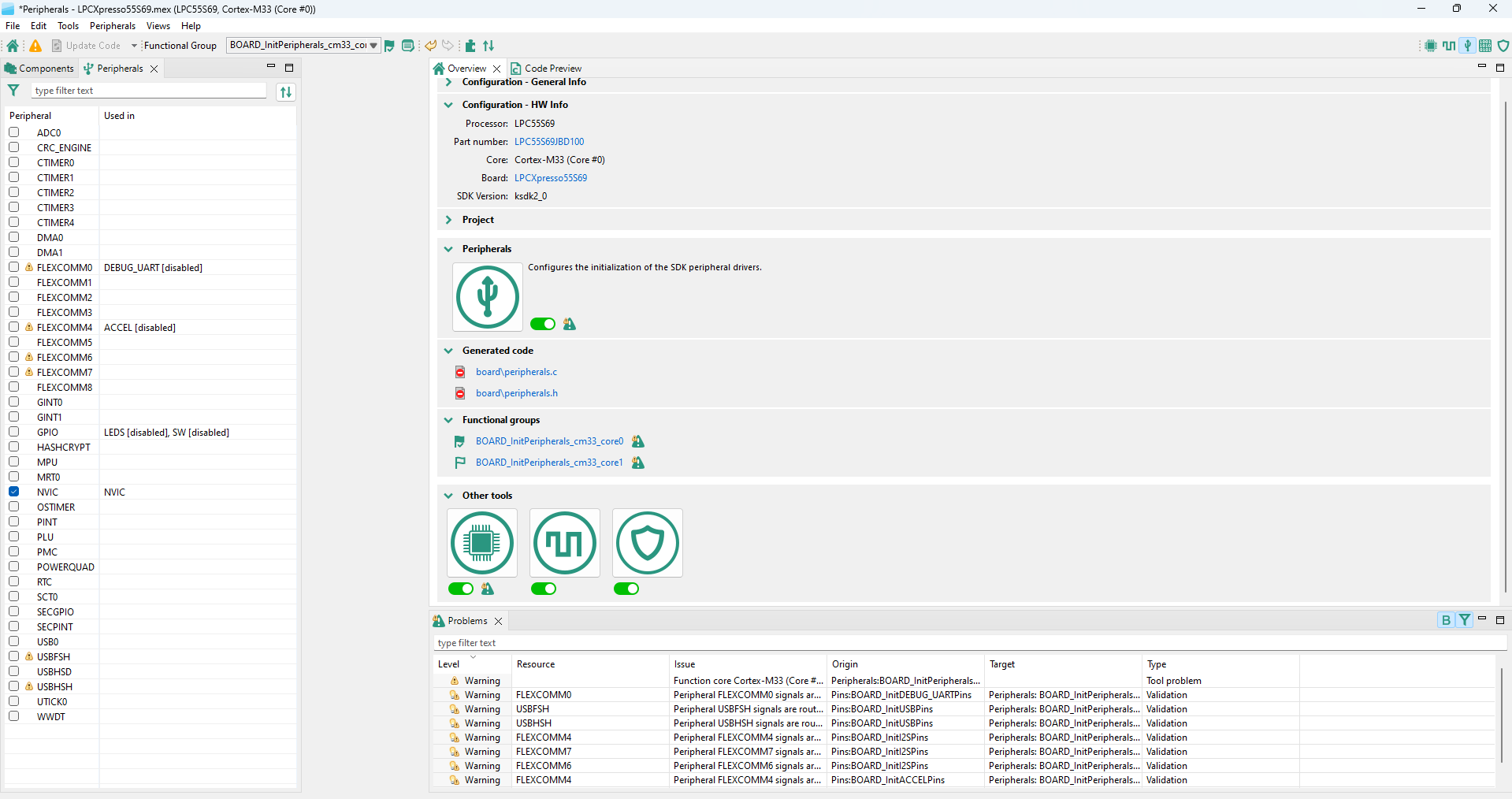Open functional group properties icon in the toolbar
The width and height of the screenshot is (1512, 799).
(408, 46)
